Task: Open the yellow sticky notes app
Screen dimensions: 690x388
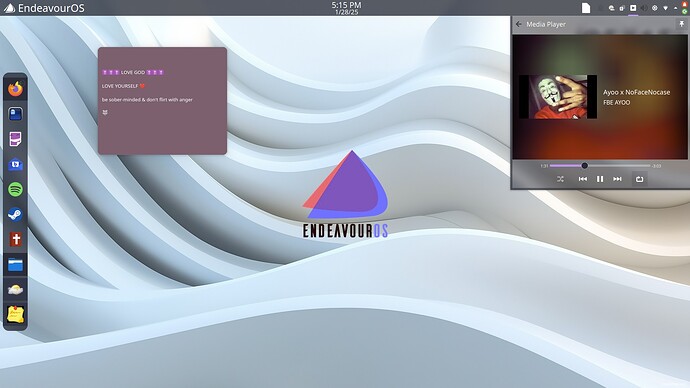Action: coord(15,315)
